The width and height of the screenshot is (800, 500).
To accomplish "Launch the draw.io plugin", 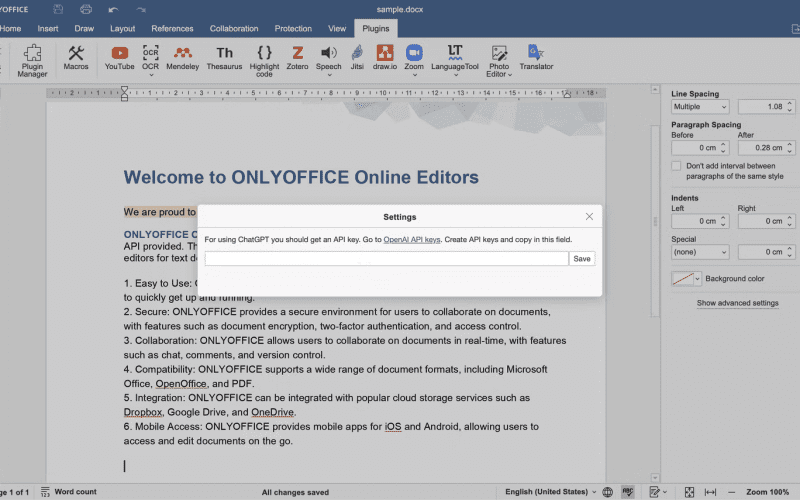I will pos(385,57).
